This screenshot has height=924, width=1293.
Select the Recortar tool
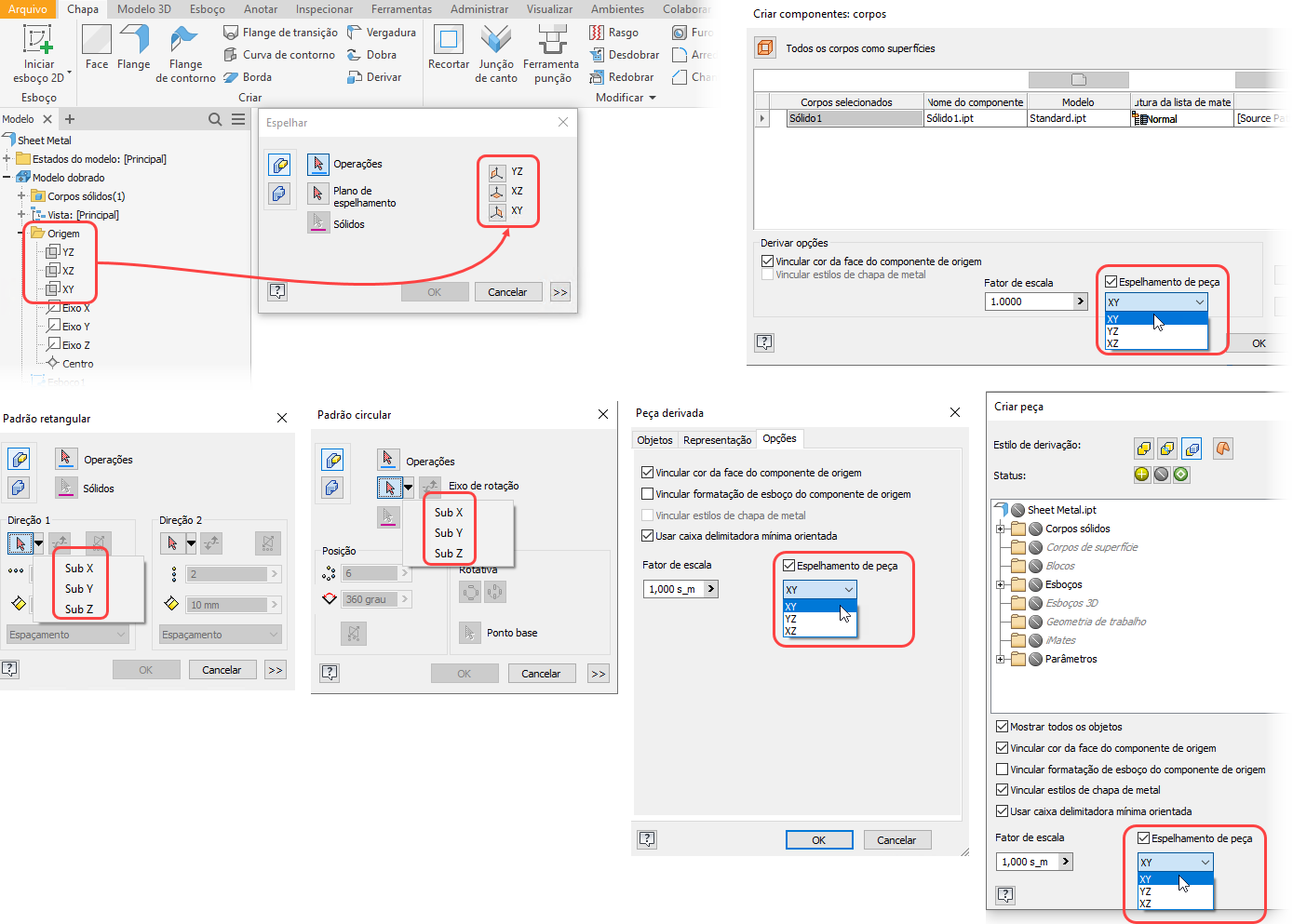pos(449,47)
